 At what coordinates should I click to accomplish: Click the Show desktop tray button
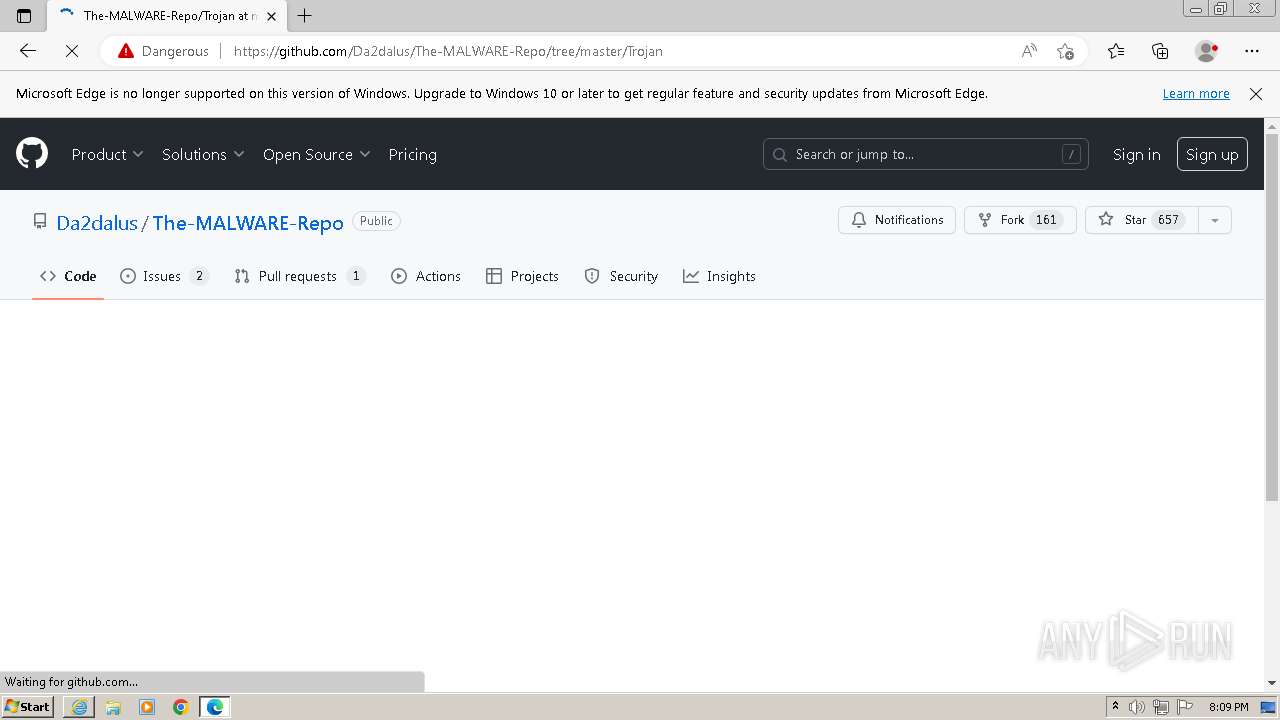tap(1270, 707)
